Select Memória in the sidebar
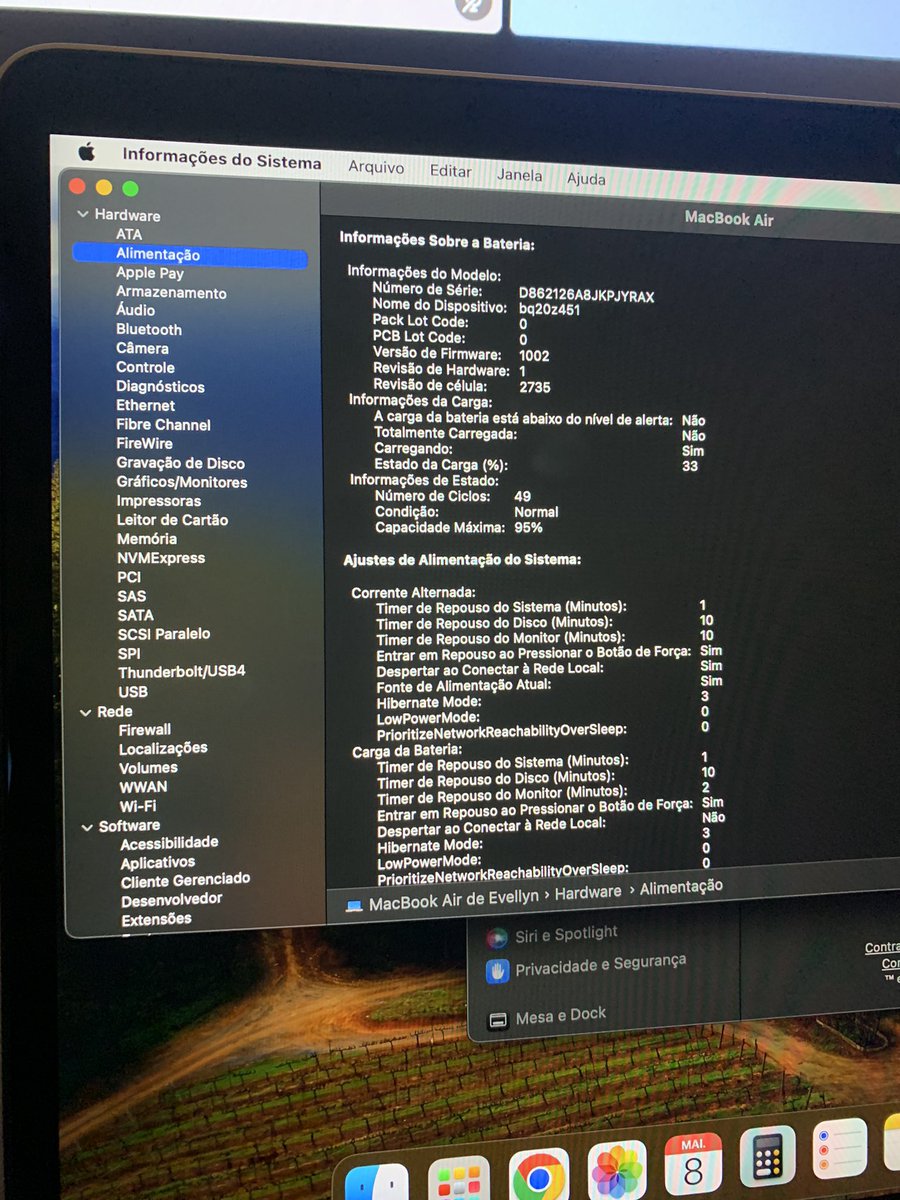Screen dimensions: 900x1200 click(x=147, y=539)
